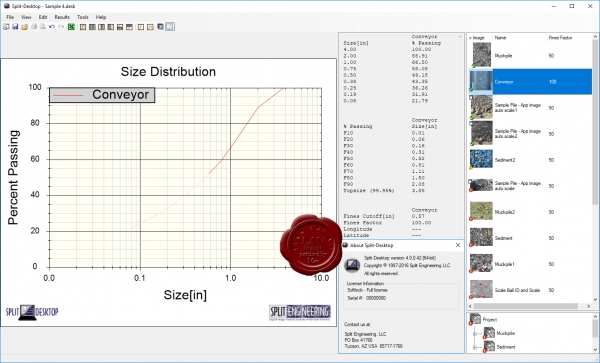Click the Split Engineering logo below the chart
This screenshot has height=363, width=600.
click(300, 313)
